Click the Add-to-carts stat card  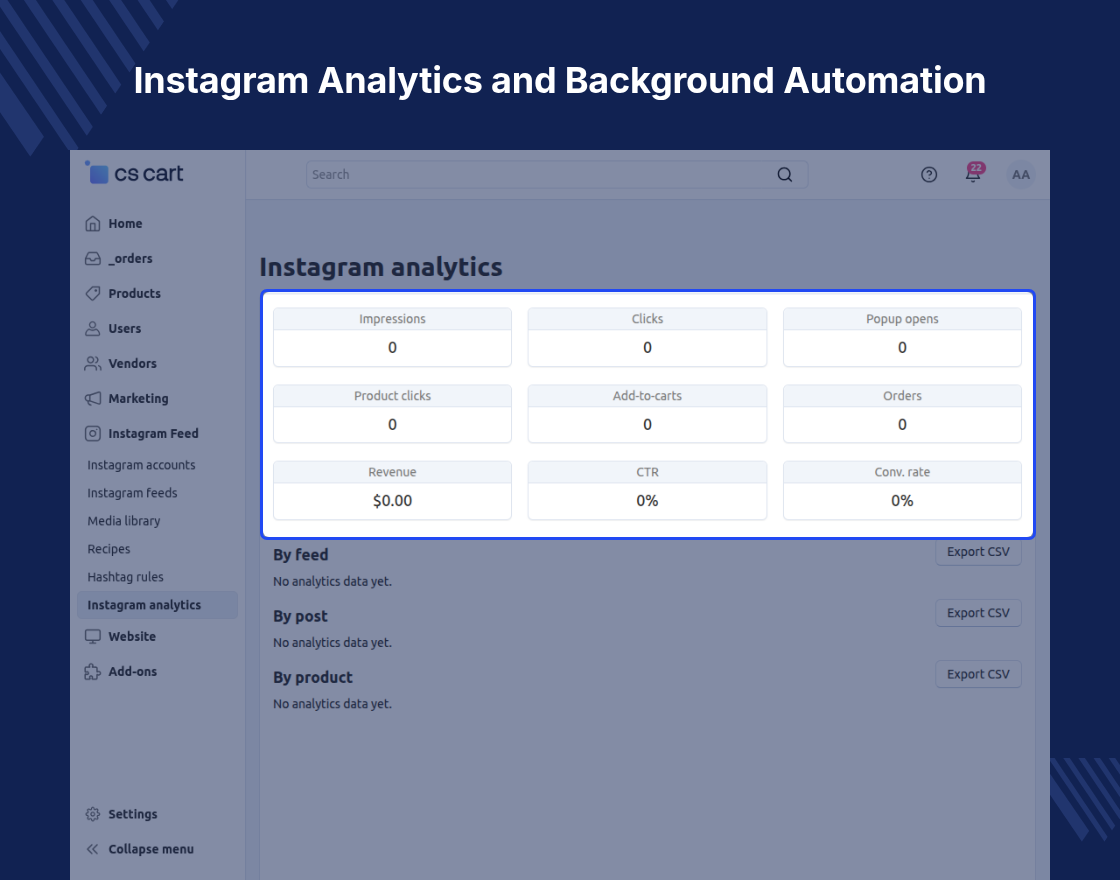(x=647, y=414)
